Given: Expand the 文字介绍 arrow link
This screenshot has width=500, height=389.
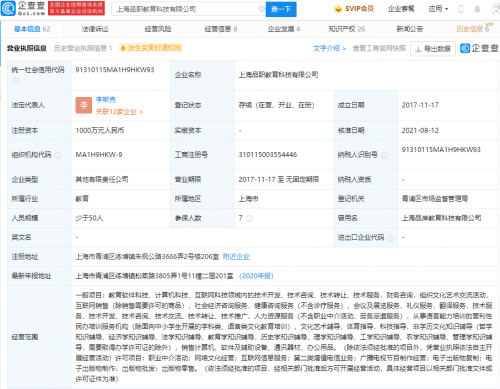Looking at the screenshot, I should [x=329, y=48].
